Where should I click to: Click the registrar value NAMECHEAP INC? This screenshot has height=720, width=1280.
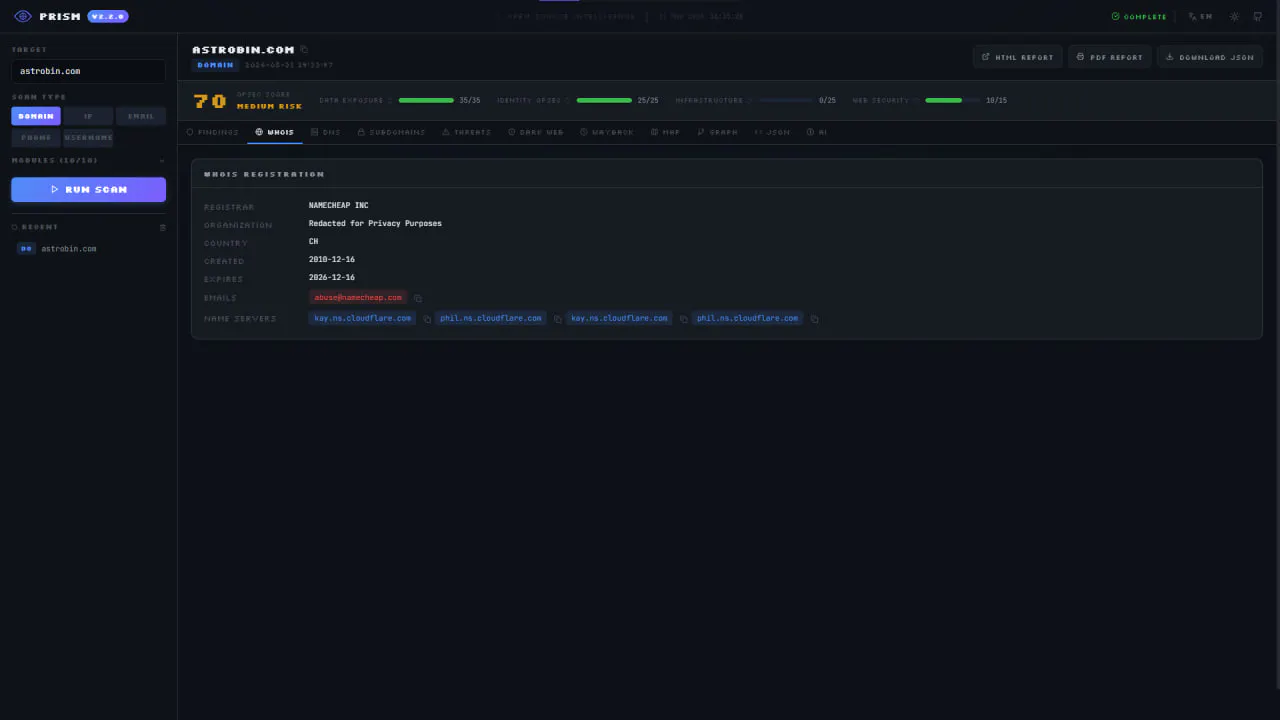(x=338, y=206)
